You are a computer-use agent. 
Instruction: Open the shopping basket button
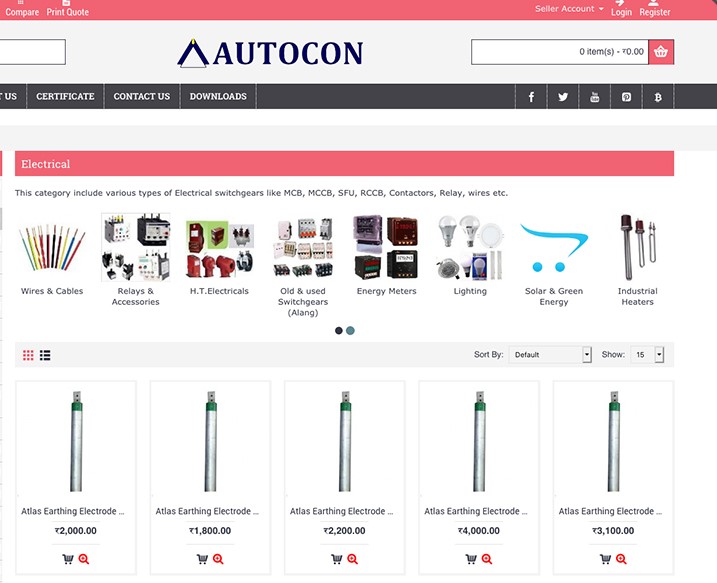tap(661, 52)
